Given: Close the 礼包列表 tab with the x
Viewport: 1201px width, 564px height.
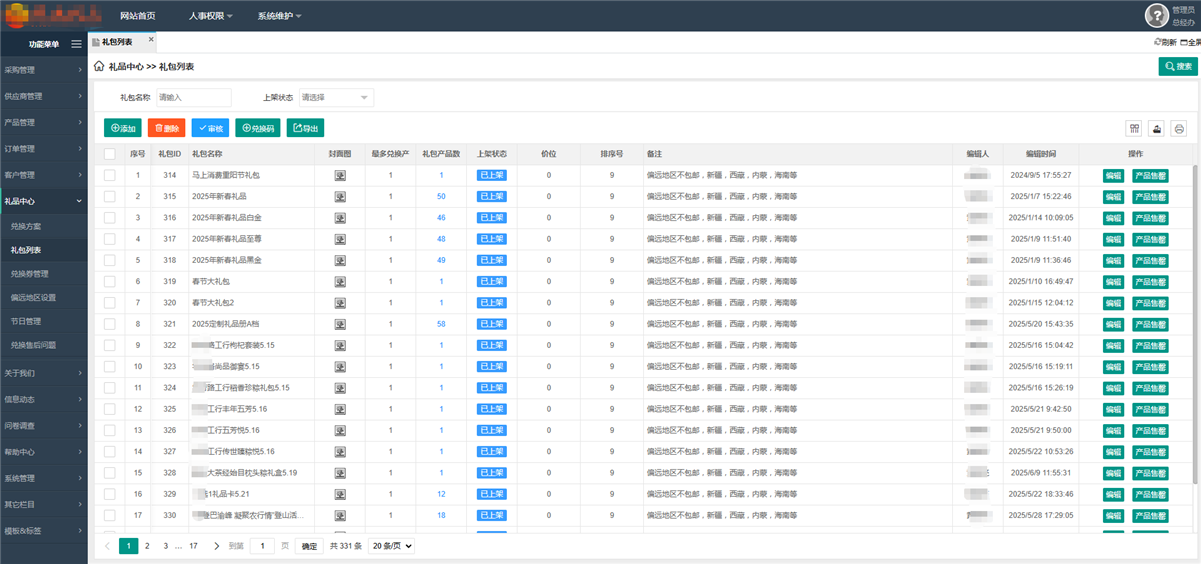Looking at the screenshot, I should [x=151, y=40].
